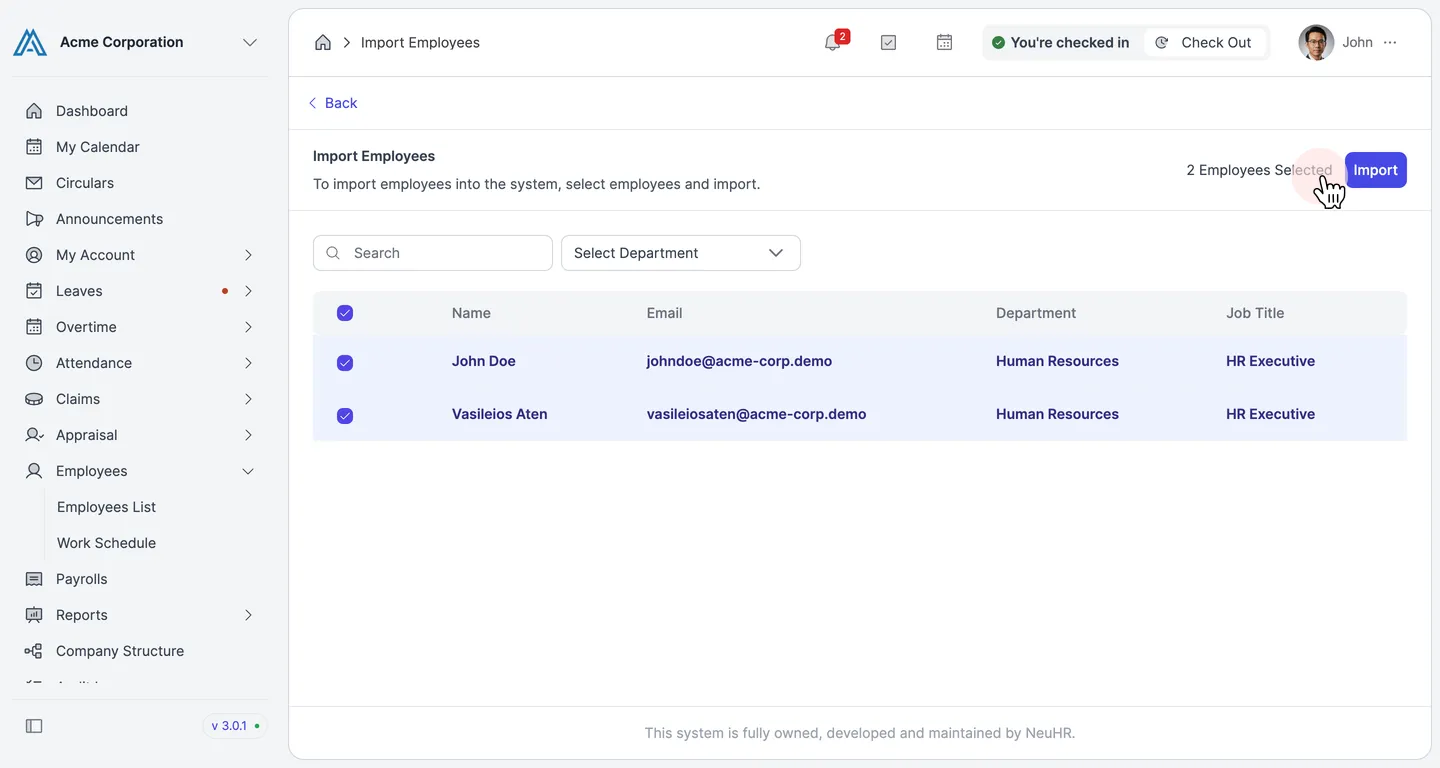Expand the Reports submenu chevron

pyautogui.click(x=248, y=615)
